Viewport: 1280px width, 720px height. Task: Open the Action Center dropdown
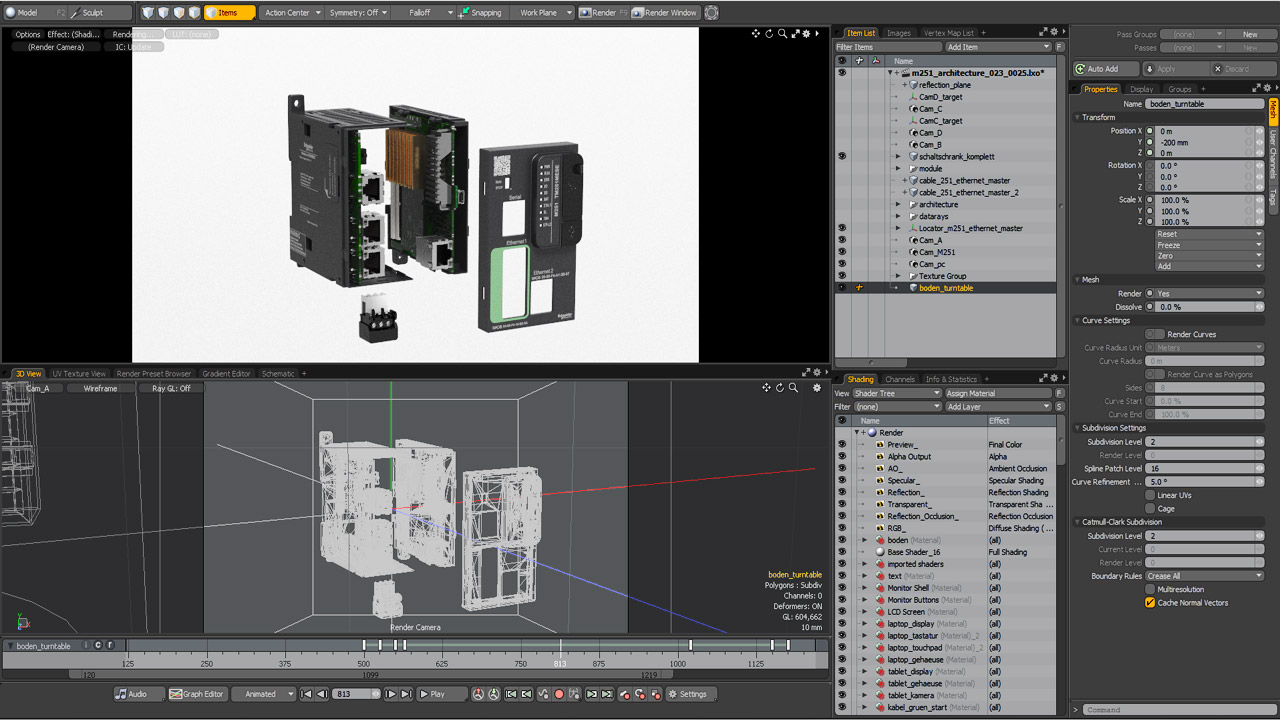[x=292, y=13]
